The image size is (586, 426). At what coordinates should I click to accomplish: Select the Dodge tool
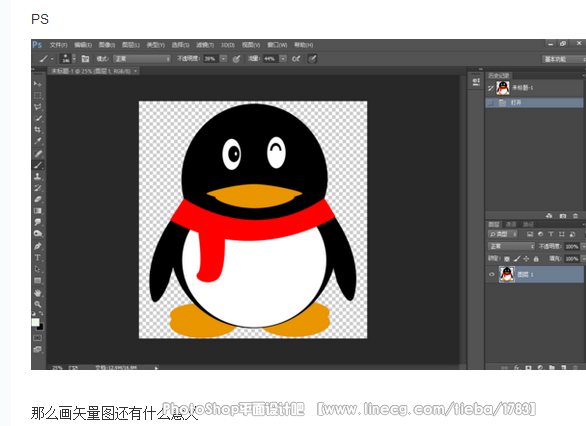click(x=37, y=234)
